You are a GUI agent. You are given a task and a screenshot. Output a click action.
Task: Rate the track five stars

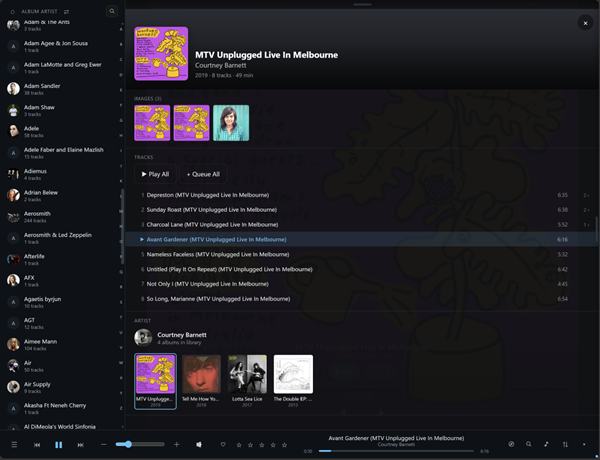284,445
